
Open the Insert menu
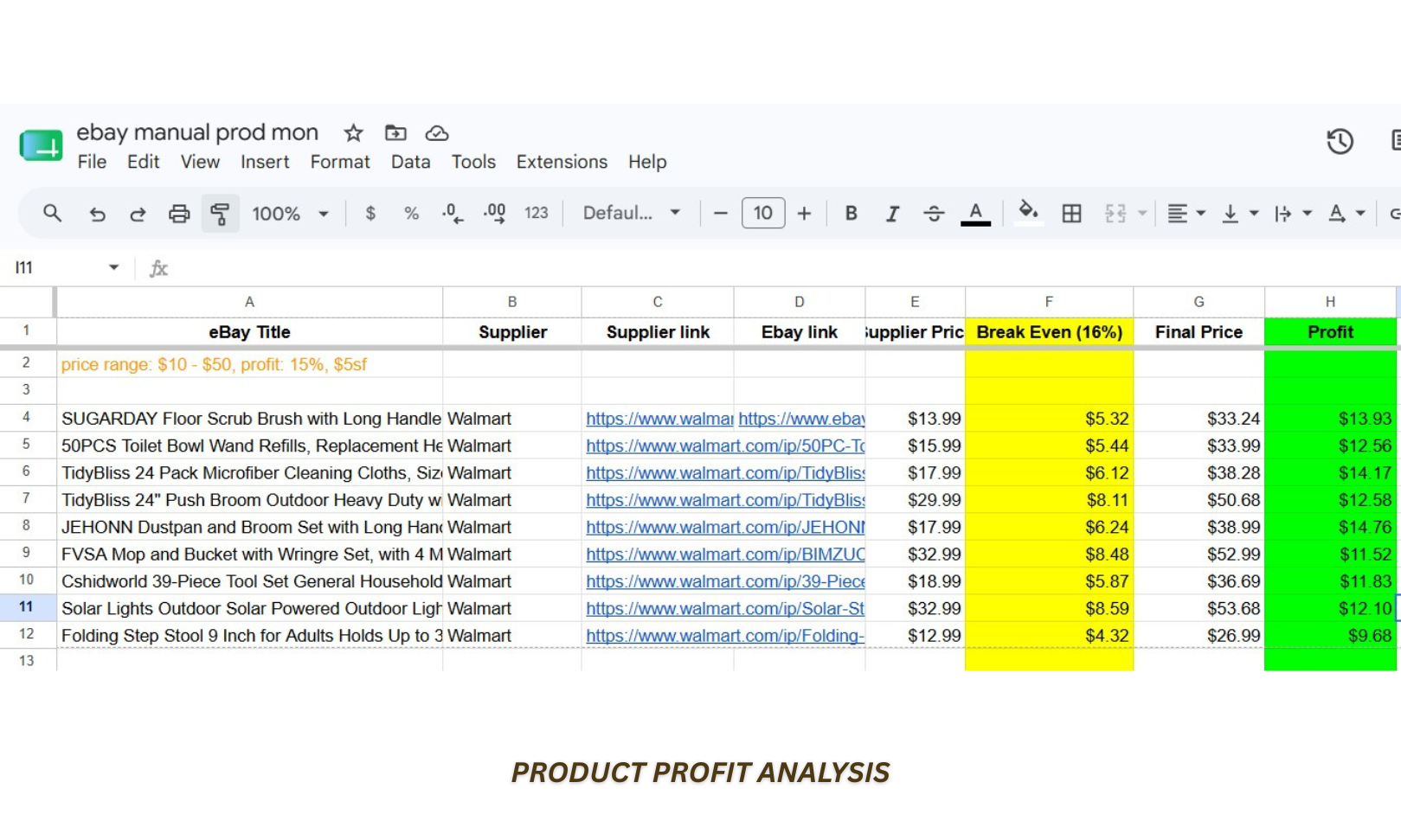265,162
